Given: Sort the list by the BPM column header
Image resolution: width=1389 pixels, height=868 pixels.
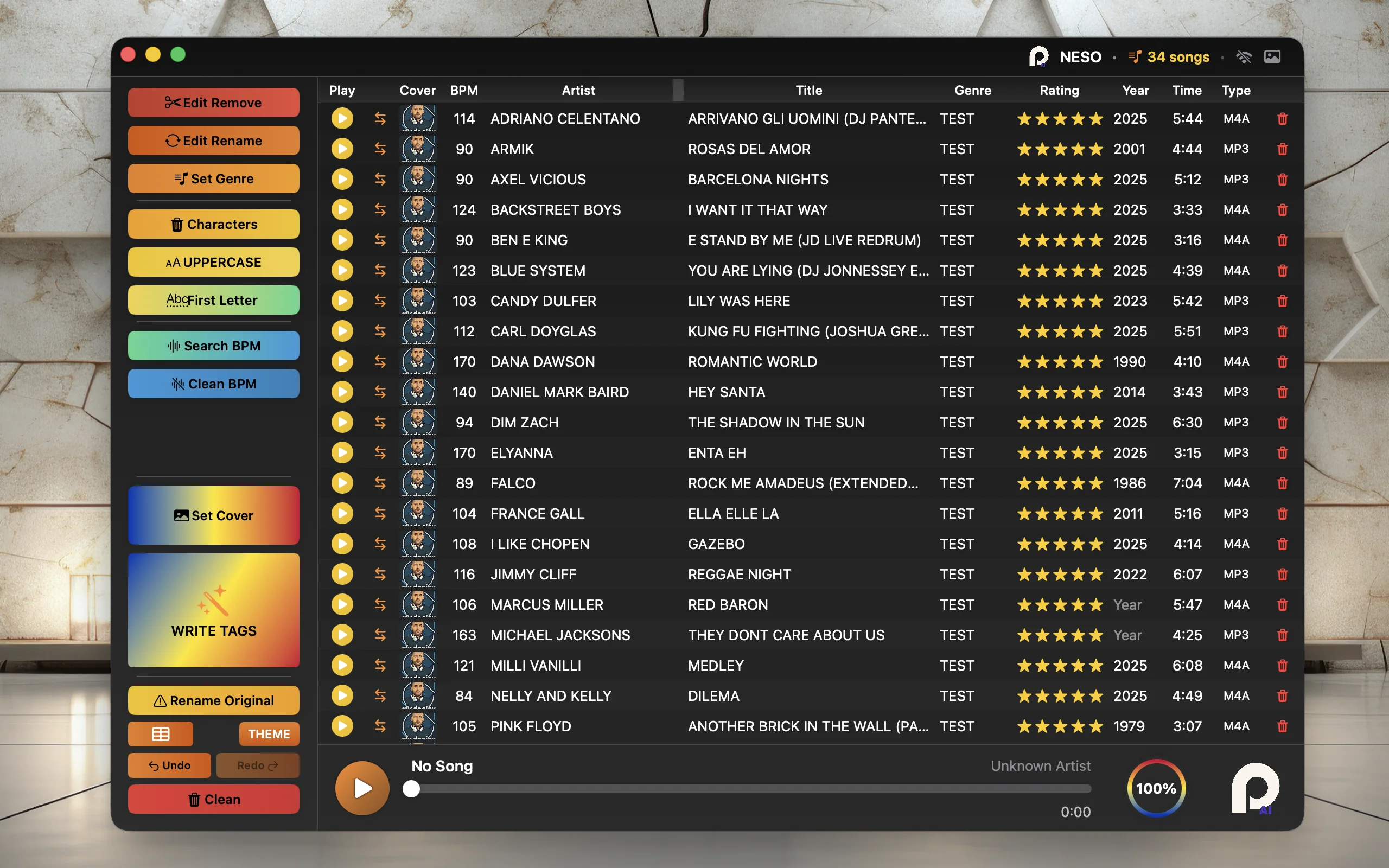Looking at the screenshot, I should pyautogui.click(x=464, y=90).
